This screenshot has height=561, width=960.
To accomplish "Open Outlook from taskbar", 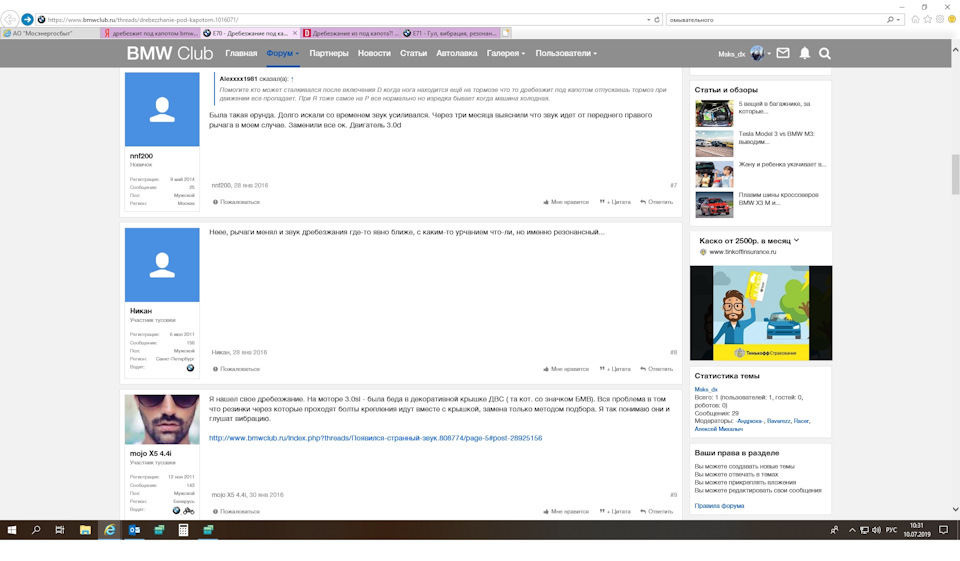I will (134, 530).
